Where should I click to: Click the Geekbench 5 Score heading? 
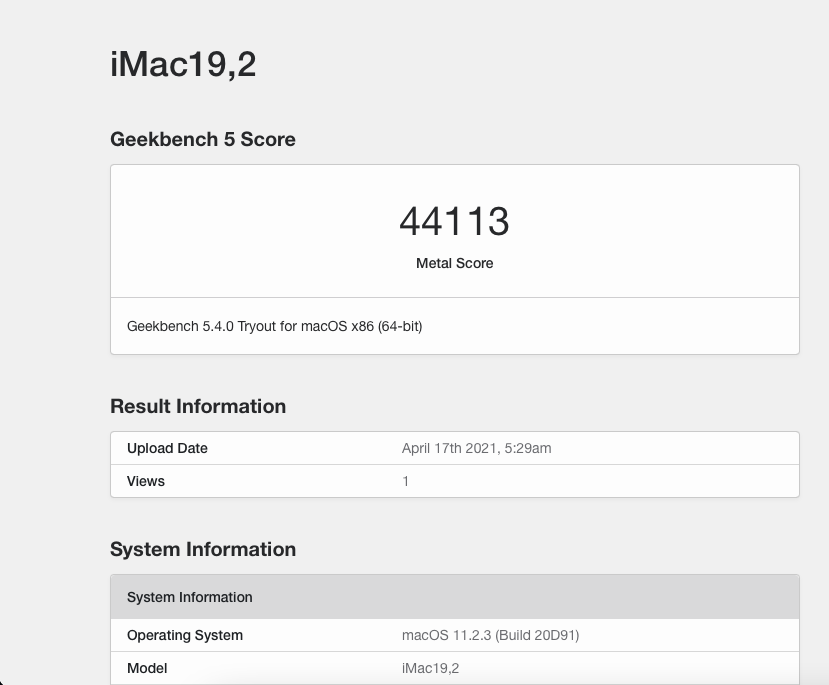coord(202,139)
